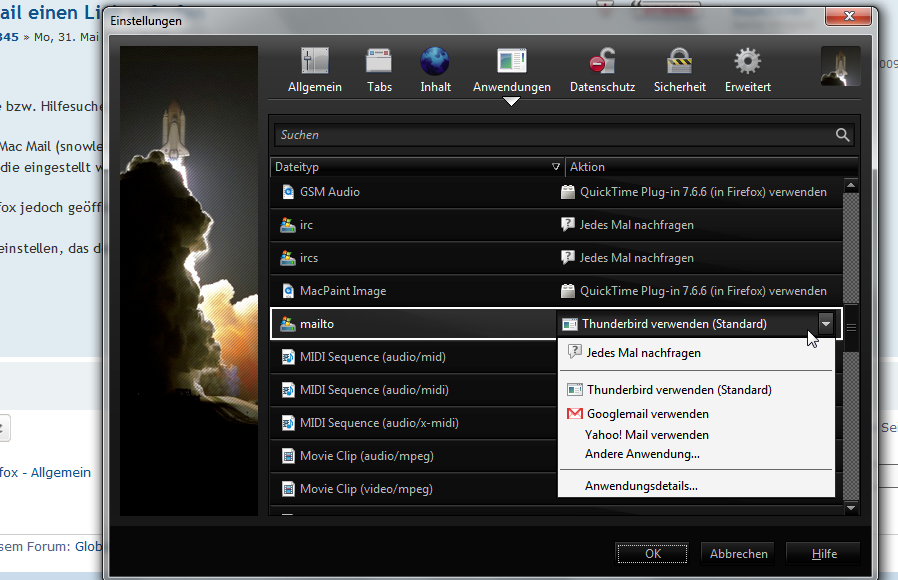
Task: Open the Erweitert gear icon
Action: click(x=747, y=62)
